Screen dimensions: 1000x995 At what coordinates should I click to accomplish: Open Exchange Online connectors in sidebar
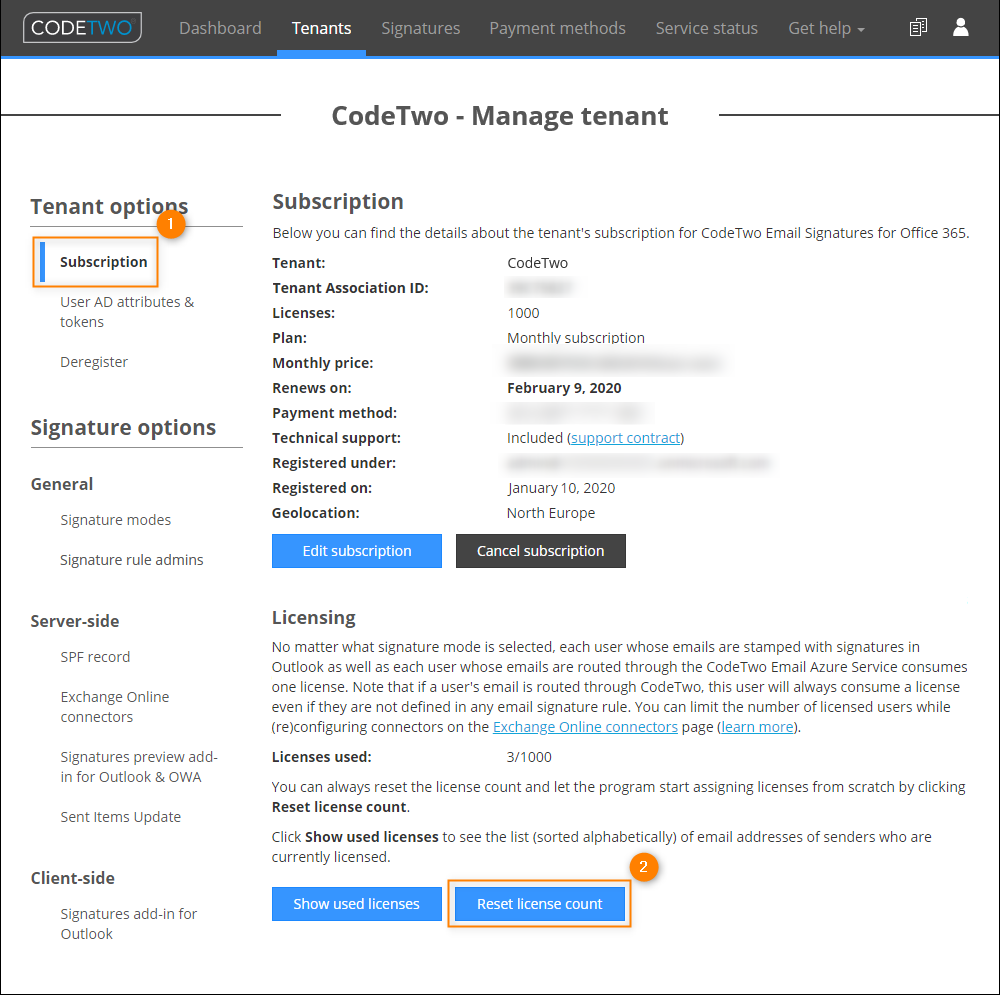115,706
